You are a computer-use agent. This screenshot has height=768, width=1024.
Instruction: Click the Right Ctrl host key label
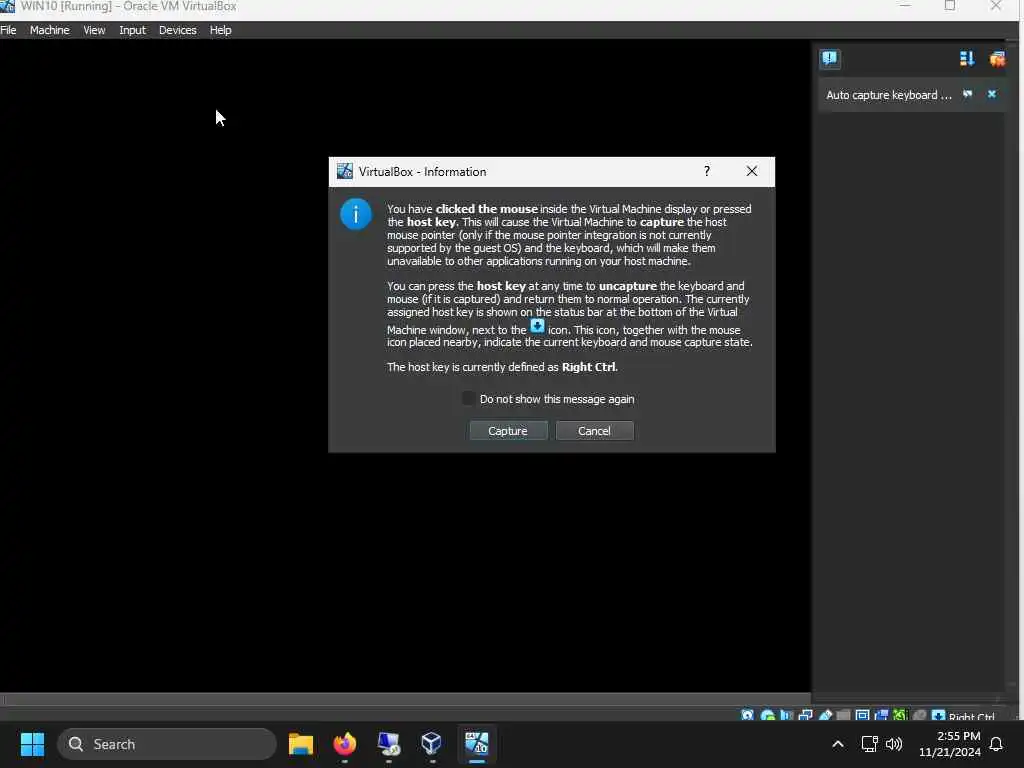tap(971, 716)
